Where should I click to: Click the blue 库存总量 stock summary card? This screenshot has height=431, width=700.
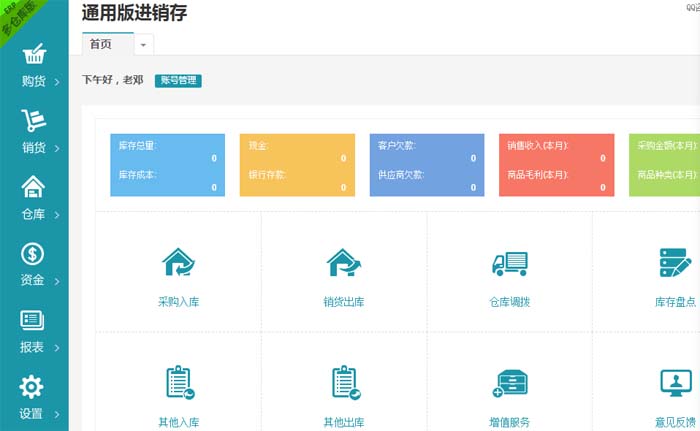point(167,165)
